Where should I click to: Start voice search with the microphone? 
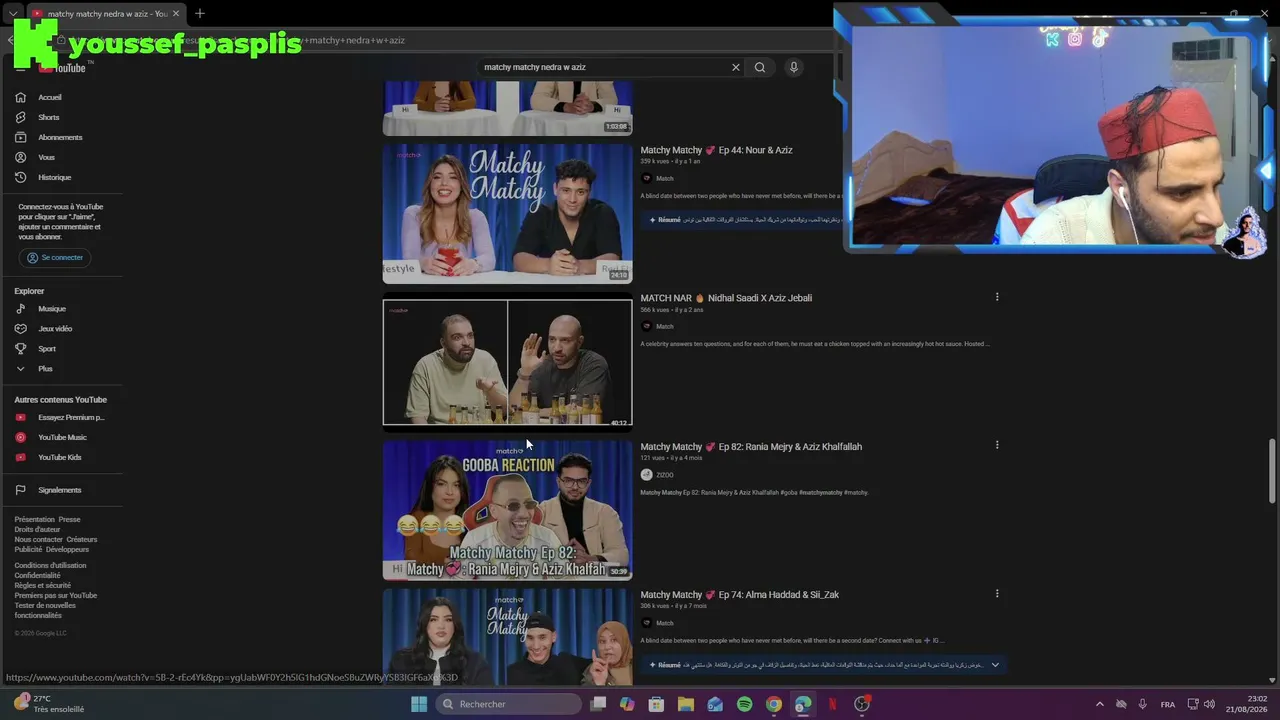[x=794, y=67]
